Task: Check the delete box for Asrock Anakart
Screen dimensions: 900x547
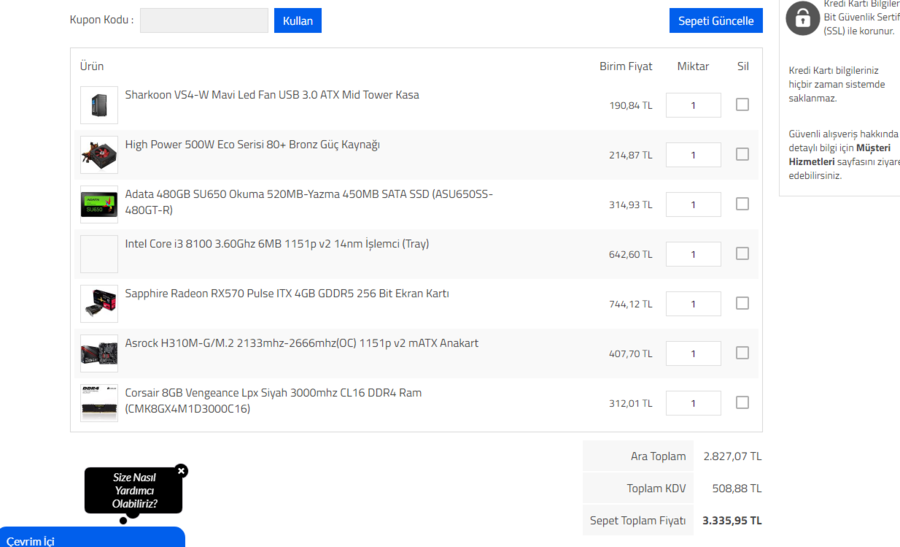Action: pos(742,353)
